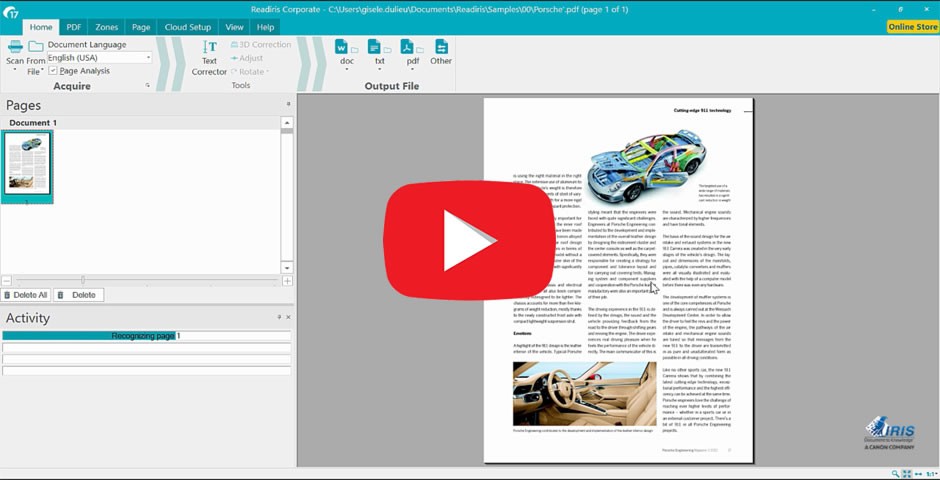Click the Document 1 header
The height and width of the screenshot is (480, 940).
click(x=33, y=122)
